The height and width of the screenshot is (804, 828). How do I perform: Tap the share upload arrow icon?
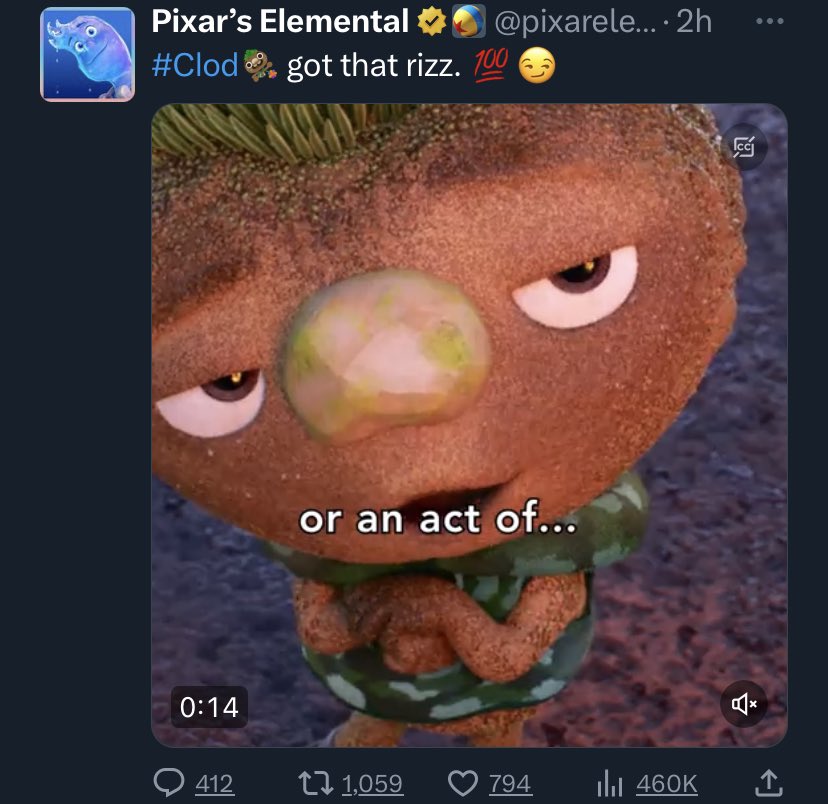pyautogui.click(x=768, y=783)
